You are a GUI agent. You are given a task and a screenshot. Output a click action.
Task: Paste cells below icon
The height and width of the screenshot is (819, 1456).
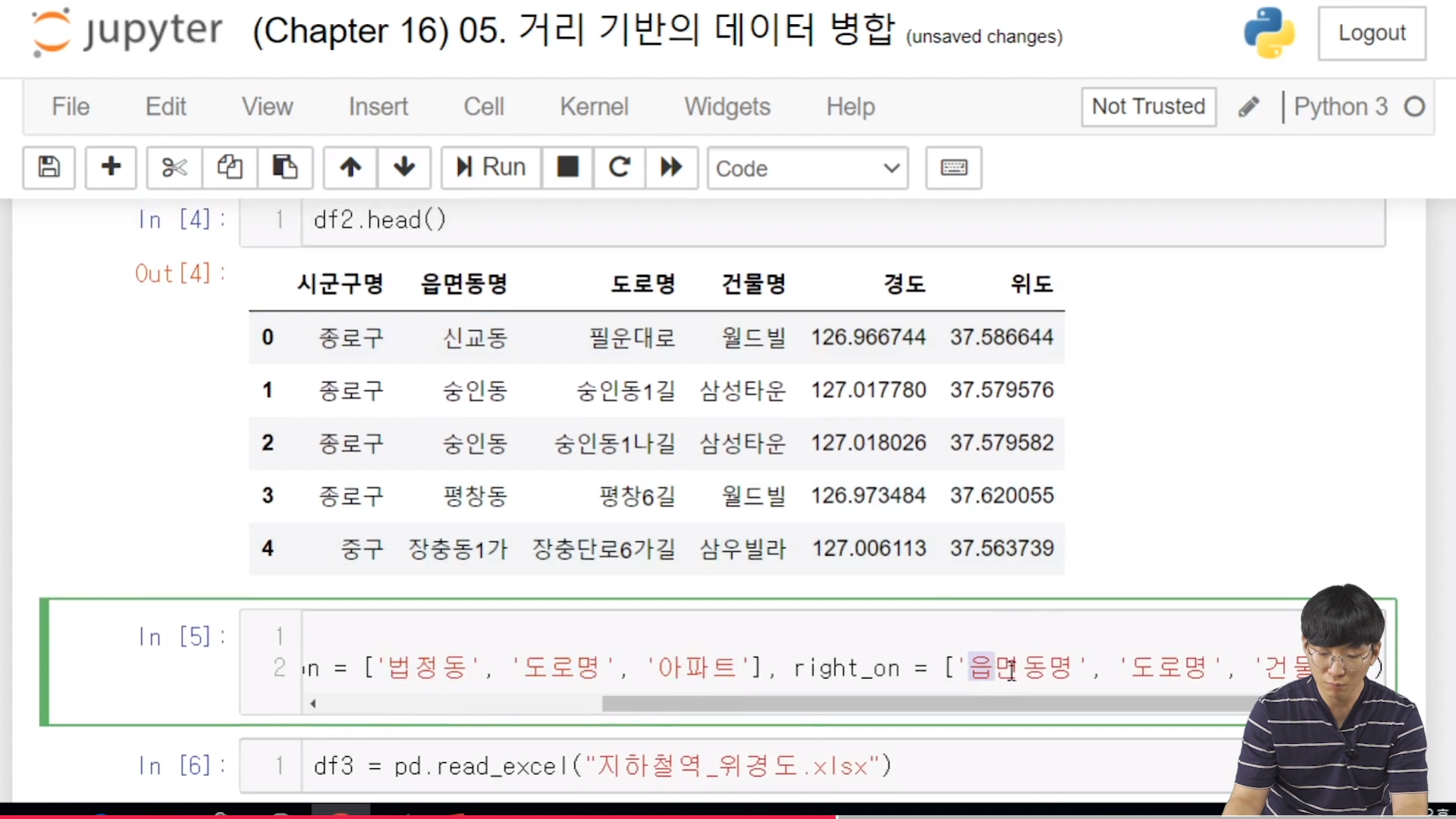click(x=285, y=167)
